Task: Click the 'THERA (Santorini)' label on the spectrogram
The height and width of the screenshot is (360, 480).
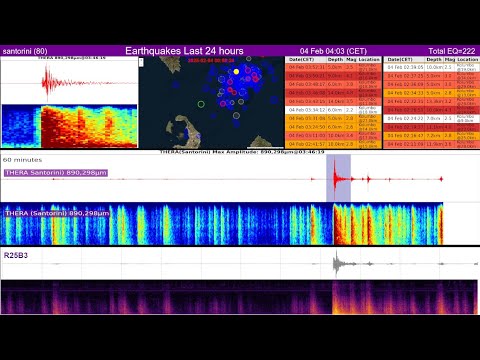Action: pos(57,213)
